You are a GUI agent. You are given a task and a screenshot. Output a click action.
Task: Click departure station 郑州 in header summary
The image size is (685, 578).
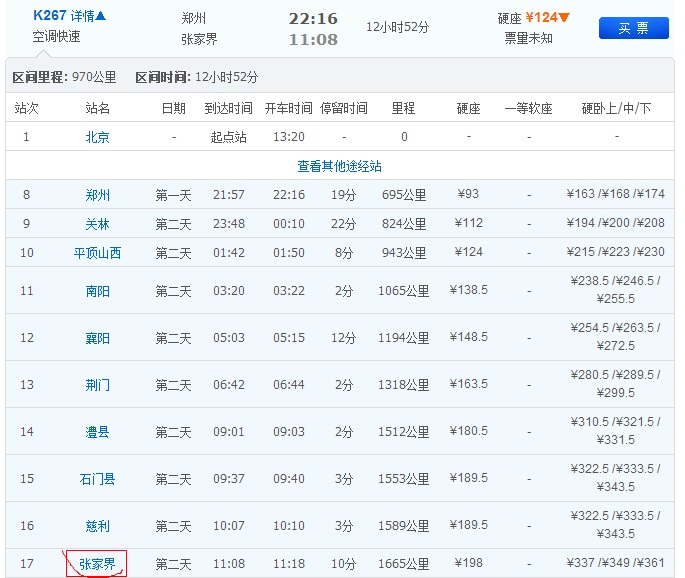[x=195, y=18]
